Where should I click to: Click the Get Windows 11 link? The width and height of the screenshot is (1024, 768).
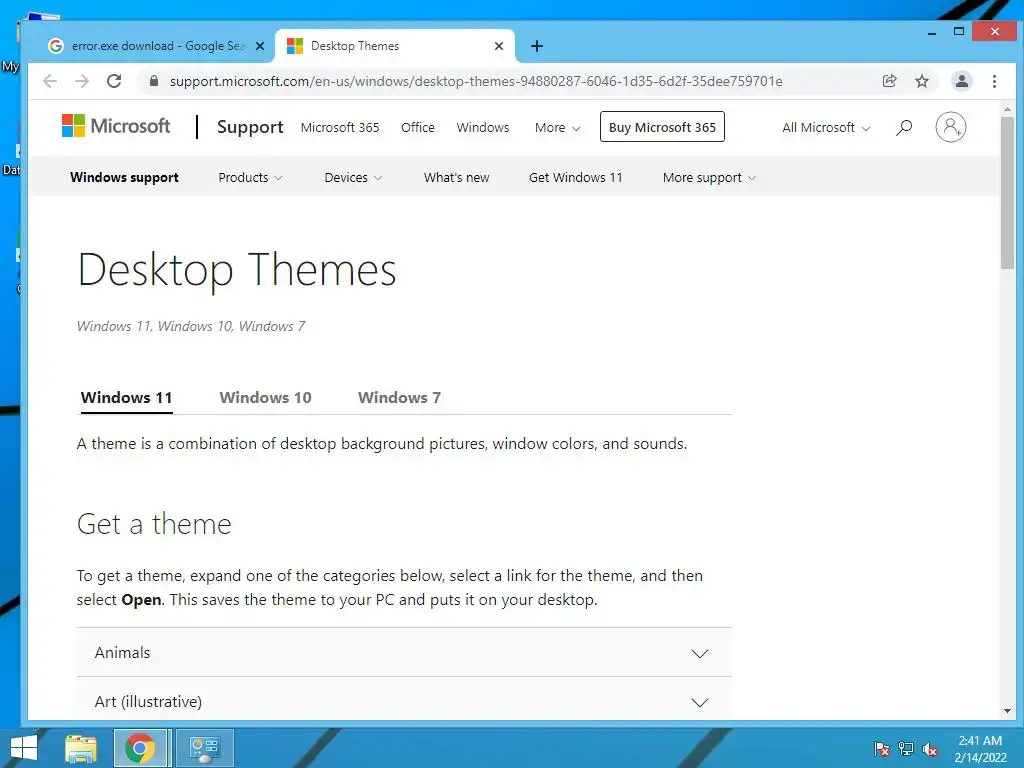tap(575, 178)
